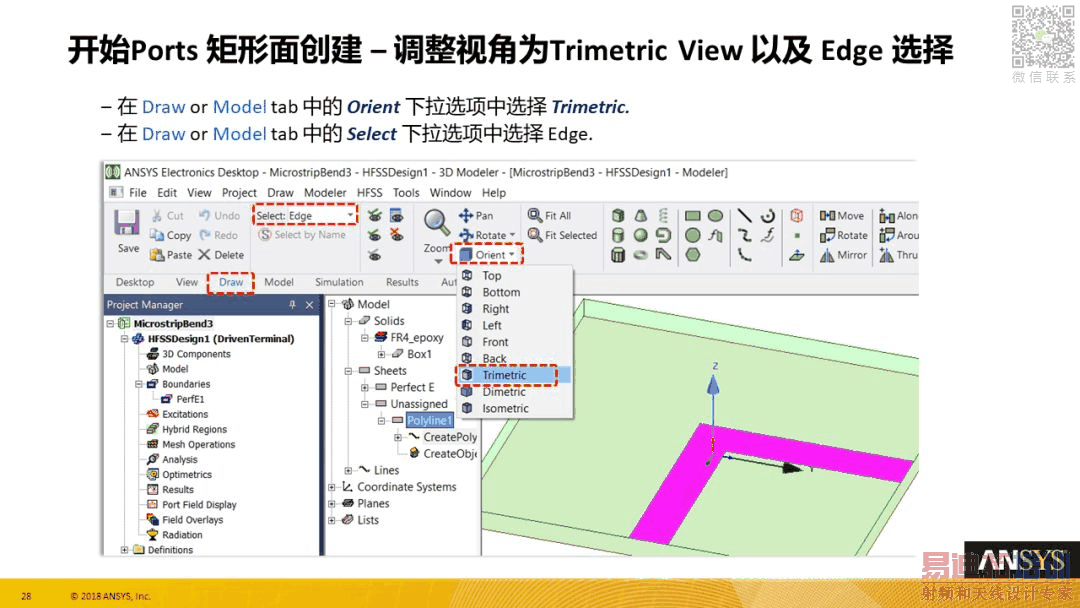Click the Draw helix icon

(x=663, y=216)
